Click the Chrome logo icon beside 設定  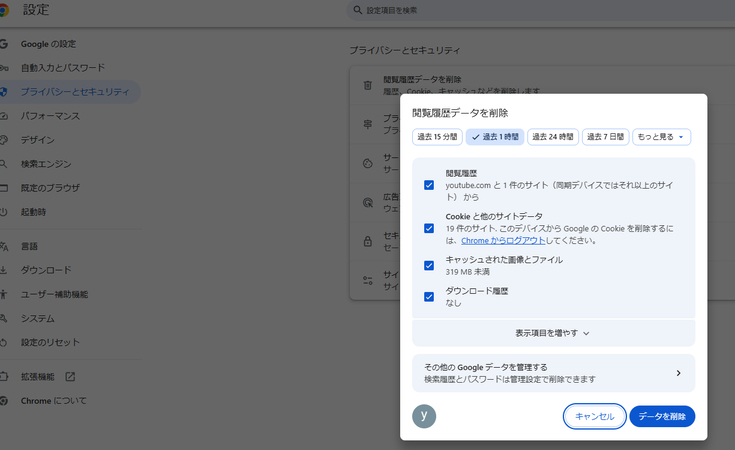3,10
